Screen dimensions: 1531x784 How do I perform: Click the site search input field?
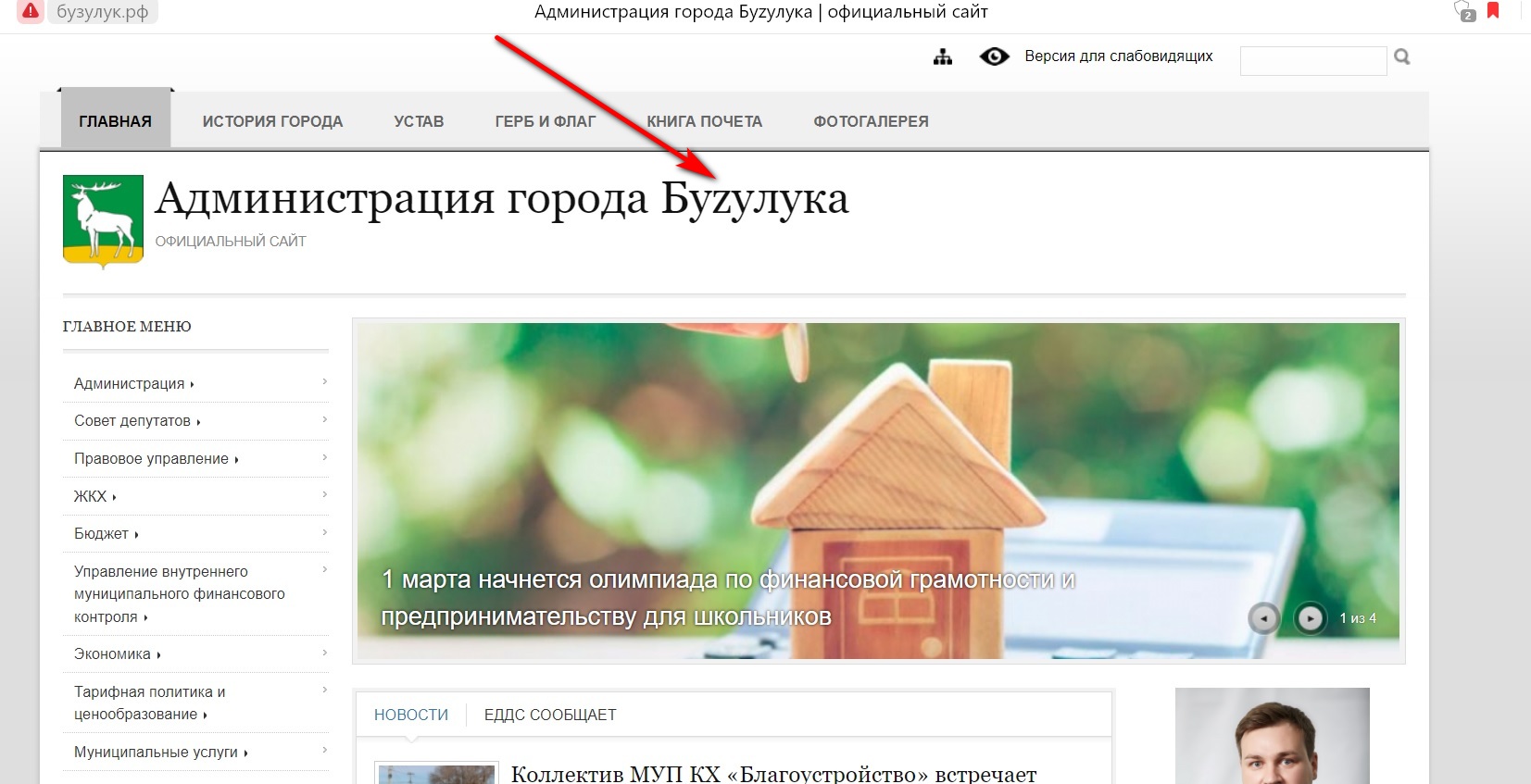[1312, 61]
